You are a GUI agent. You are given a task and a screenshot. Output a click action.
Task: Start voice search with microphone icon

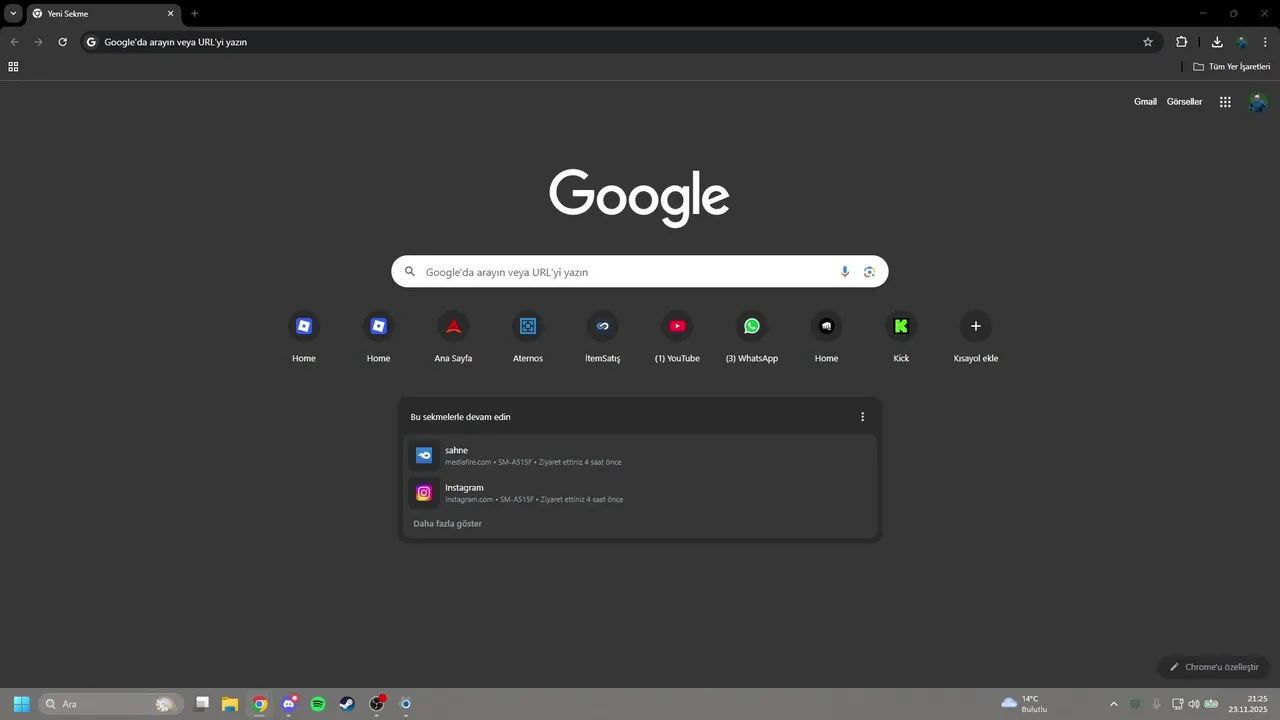[845, 272]
